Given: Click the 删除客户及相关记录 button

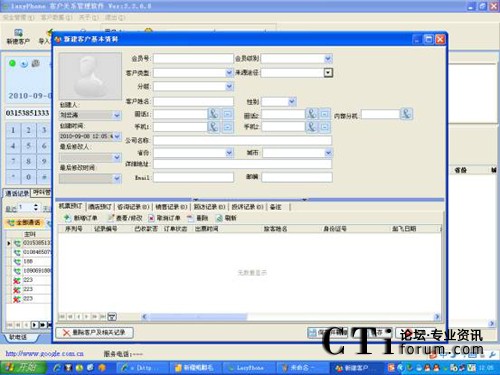Looking at the screenshot, I should point(94,333).
